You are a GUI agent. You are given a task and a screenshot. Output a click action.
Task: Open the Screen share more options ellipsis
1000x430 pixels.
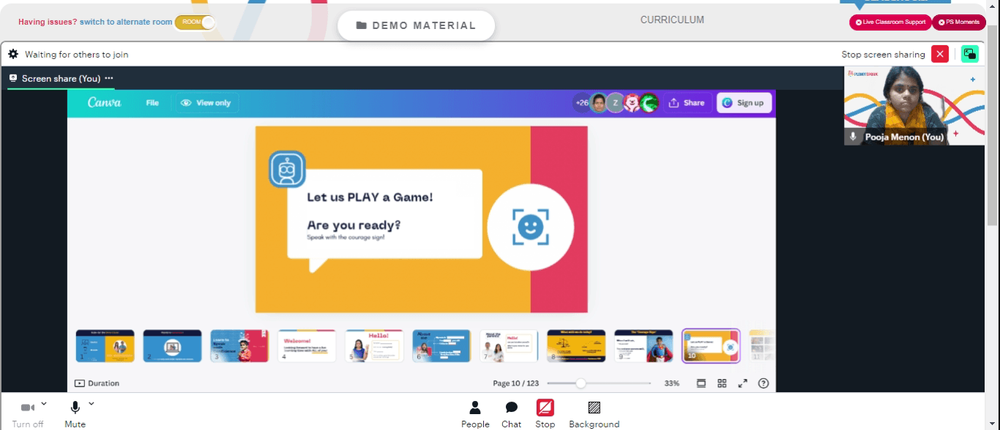pyautogui.click(x=109, y=78)
